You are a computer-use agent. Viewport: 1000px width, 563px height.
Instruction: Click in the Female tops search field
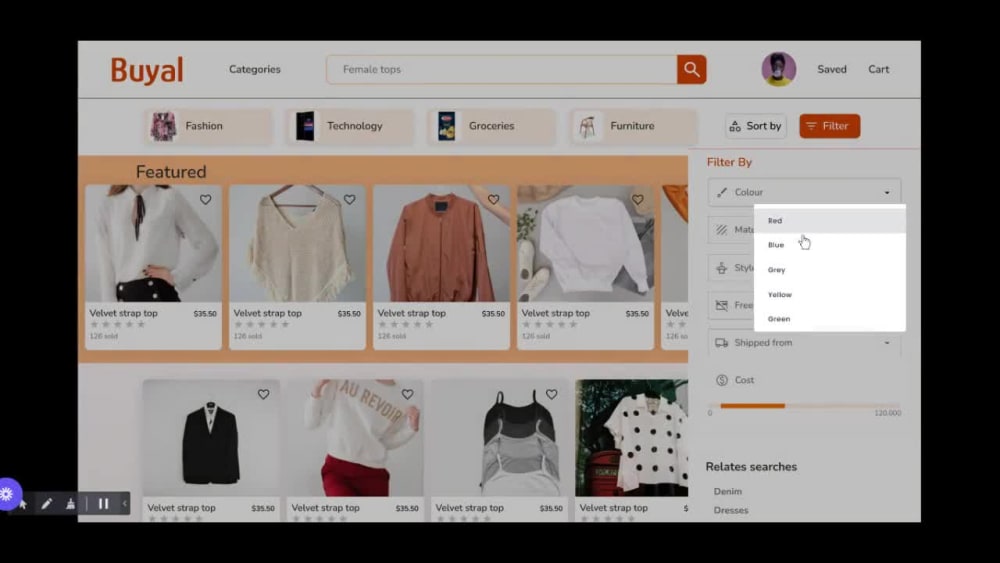[502, 69]
